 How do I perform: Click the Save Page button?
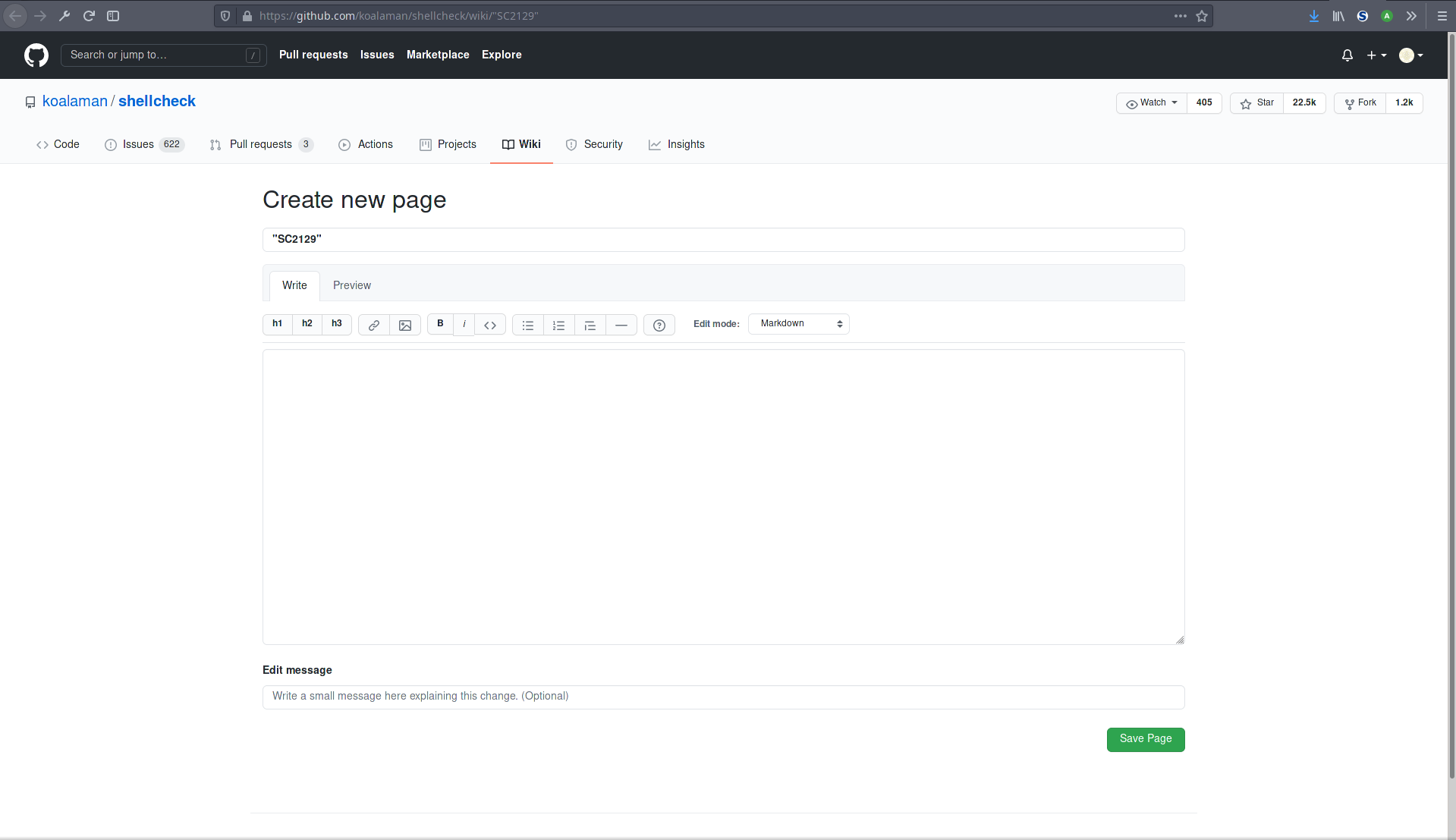tap(1145, 739)
